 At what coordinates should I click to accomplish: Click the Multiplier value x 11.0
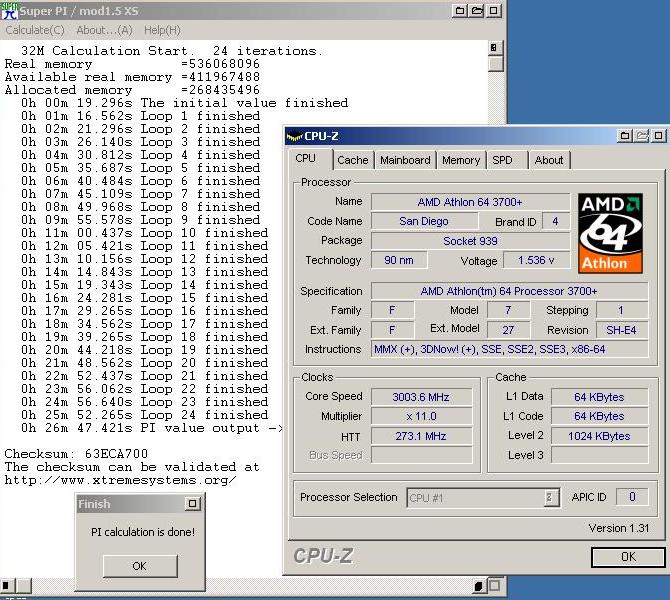coord(421,416)
